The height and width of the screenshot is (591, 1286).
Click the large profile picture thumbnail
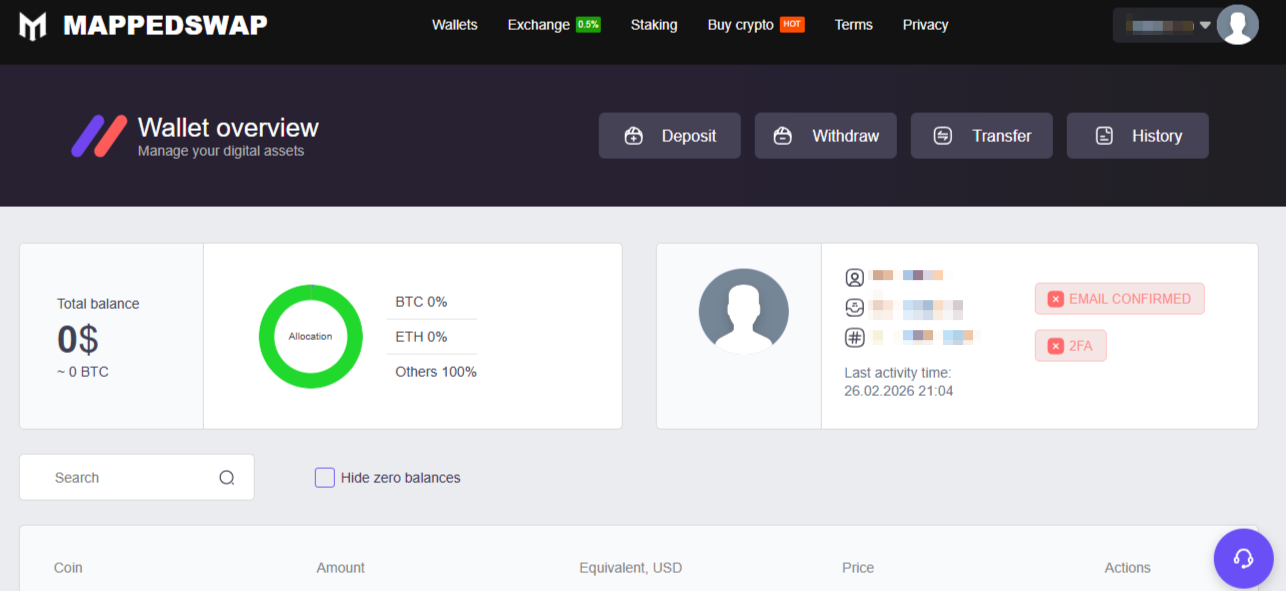(743, 312)
